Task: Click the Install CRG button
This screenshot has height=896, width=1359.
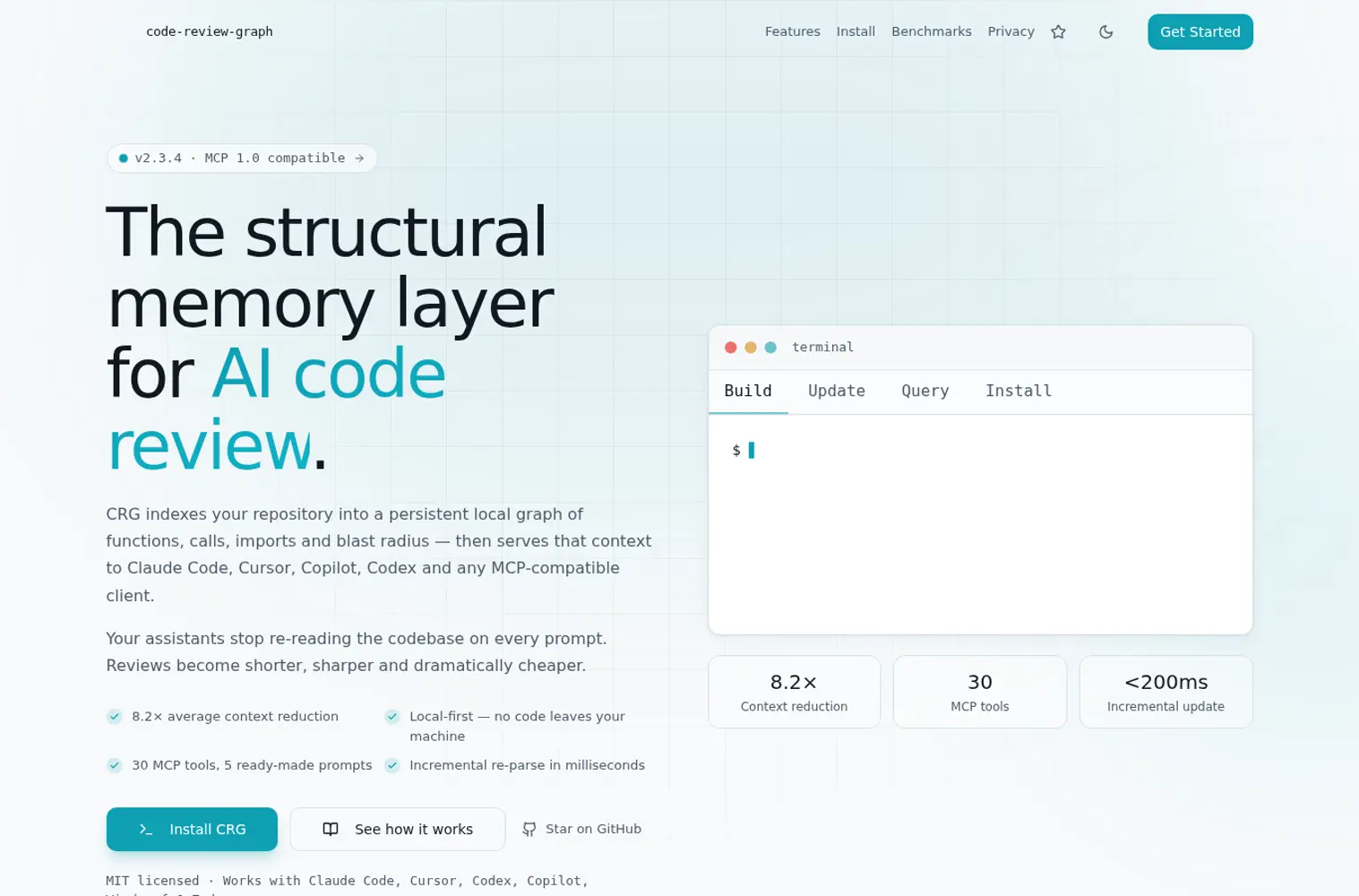Action: pos(192,829)
